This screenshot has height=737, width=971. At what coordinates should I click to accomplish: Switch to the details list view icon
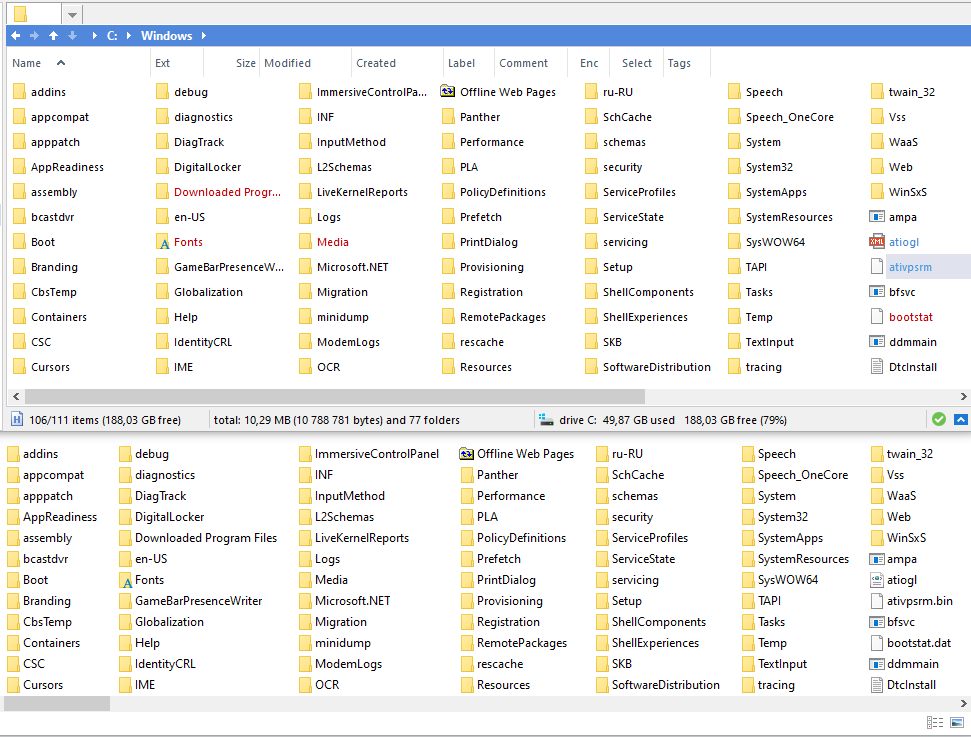[935, 722]
